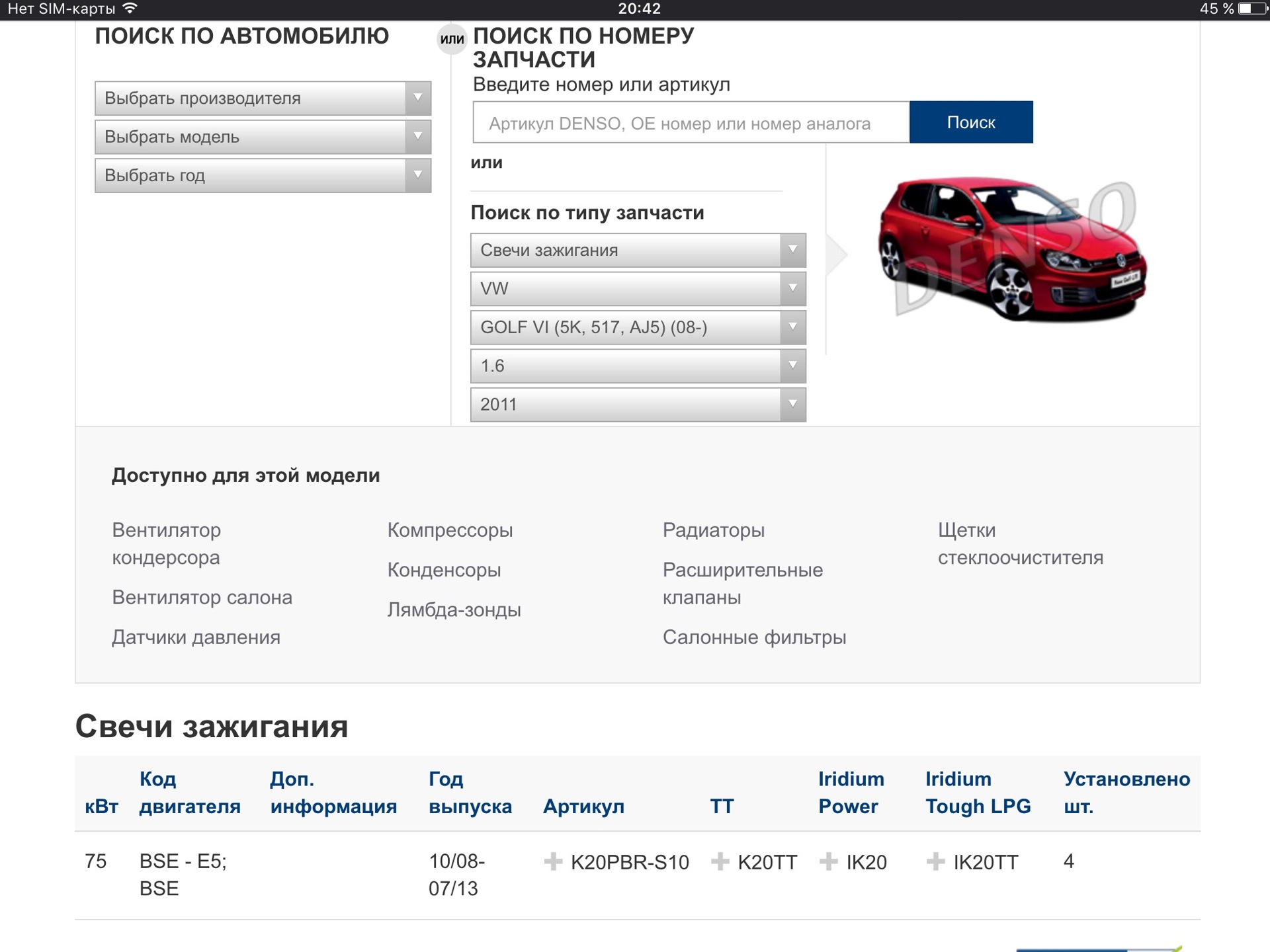Open Датчики давления link

pos(196,637)
